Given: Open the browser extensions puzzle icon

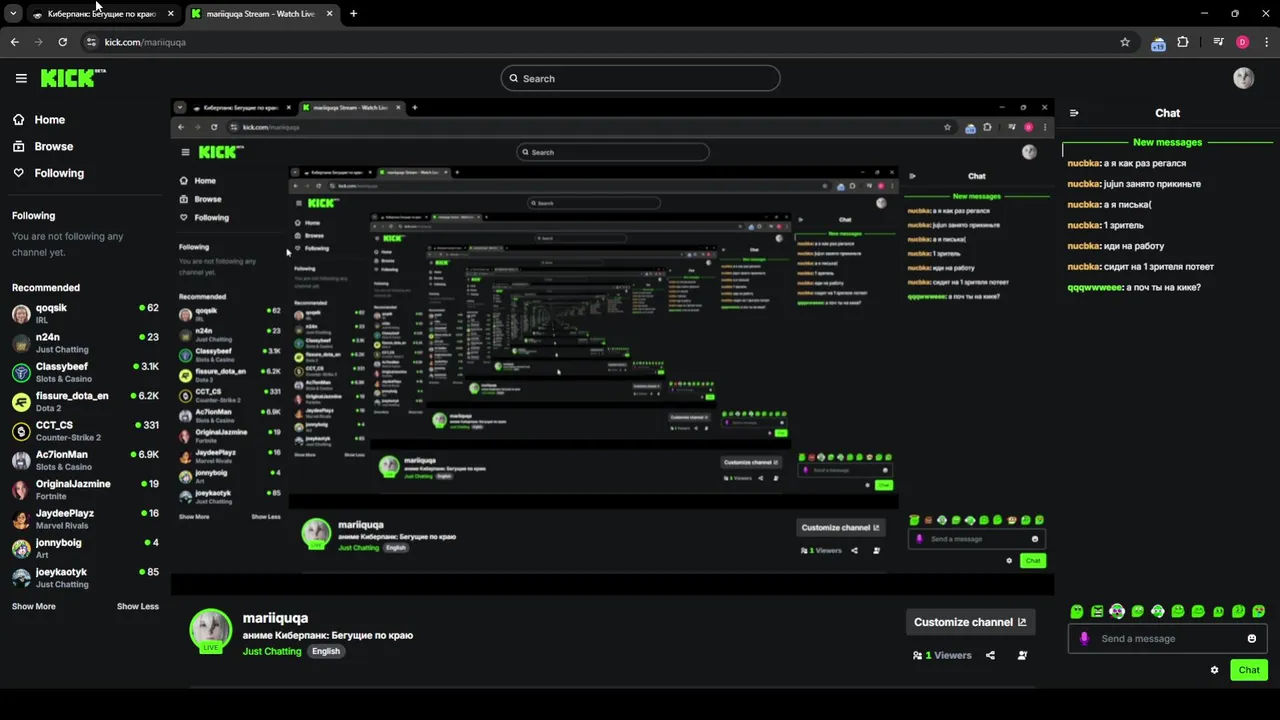Looking at the screenshot, I should click(1183, 42).
